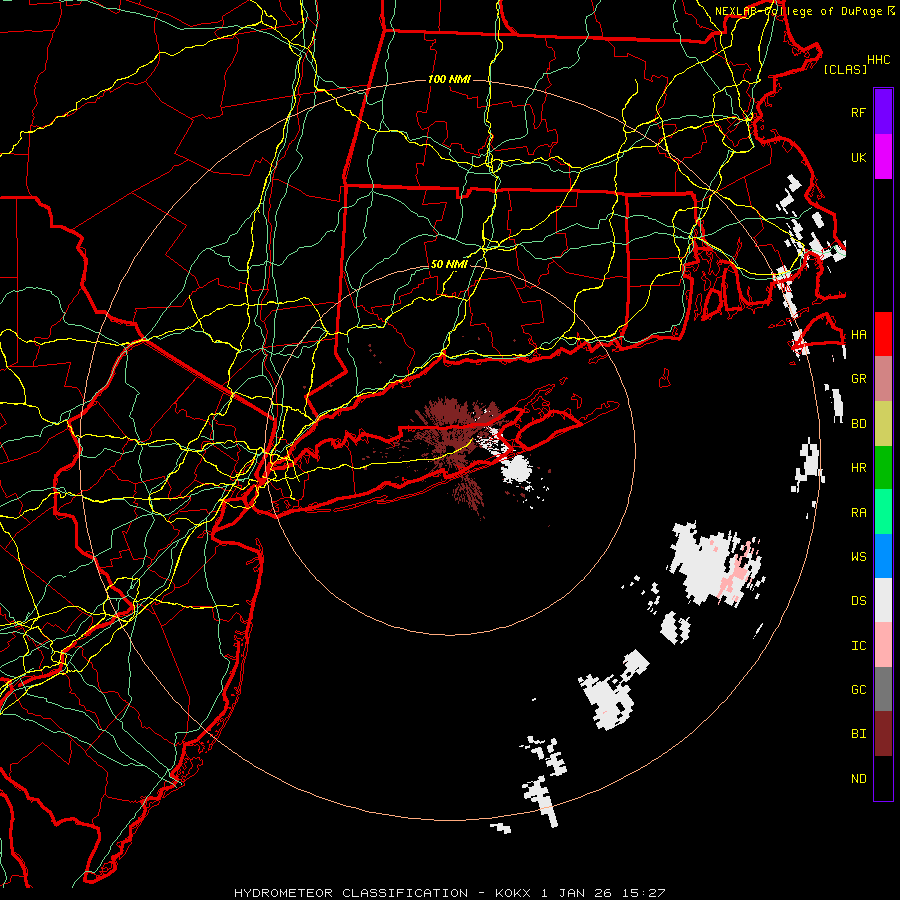
Task: Click the "HHC" product code text
Action: (878, 60)
